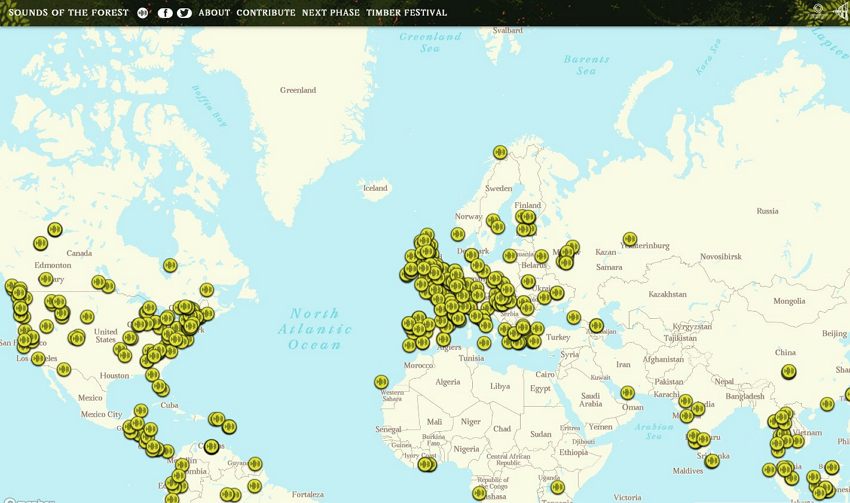
Task: Click the Barents Sea label
Action: click(x=587, y=65)
